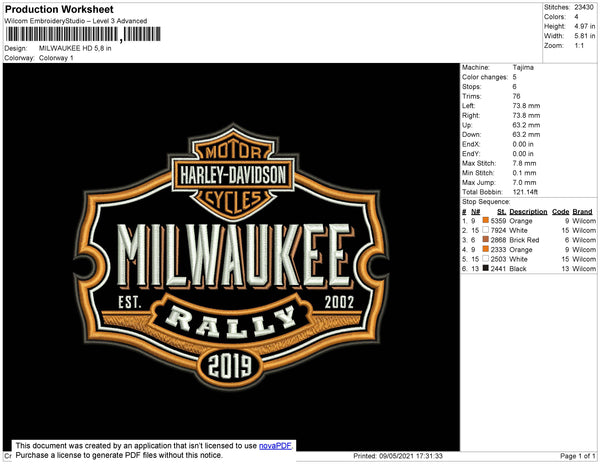The width and height of the screenshot is (600, 464).
Task: Click the Machine value "Tajima"
Action: tap(523, 67)
